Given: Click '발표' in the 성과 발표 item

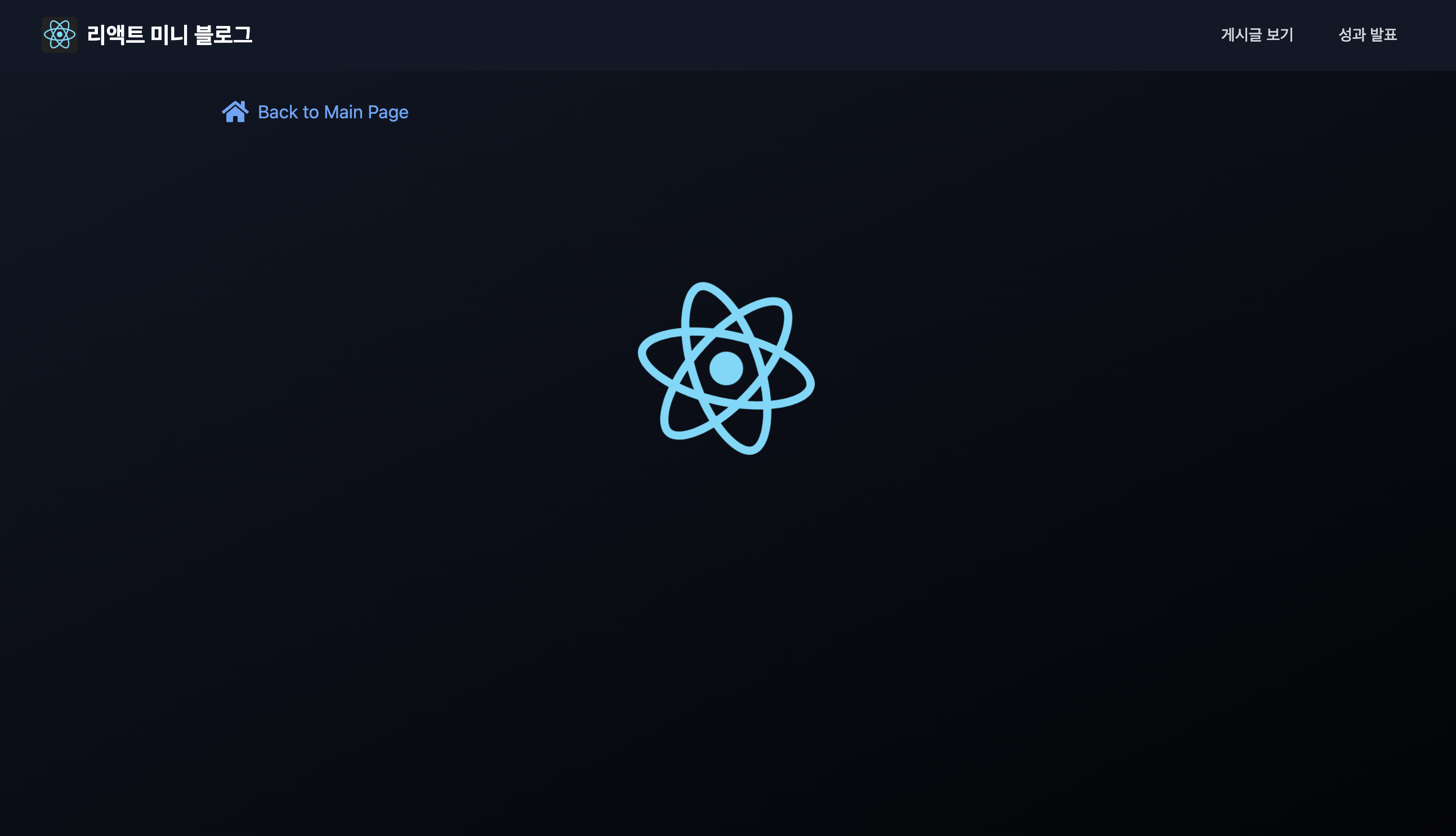Looking at the screenshot, I should pyautogui.click(x=1383, y=34).
